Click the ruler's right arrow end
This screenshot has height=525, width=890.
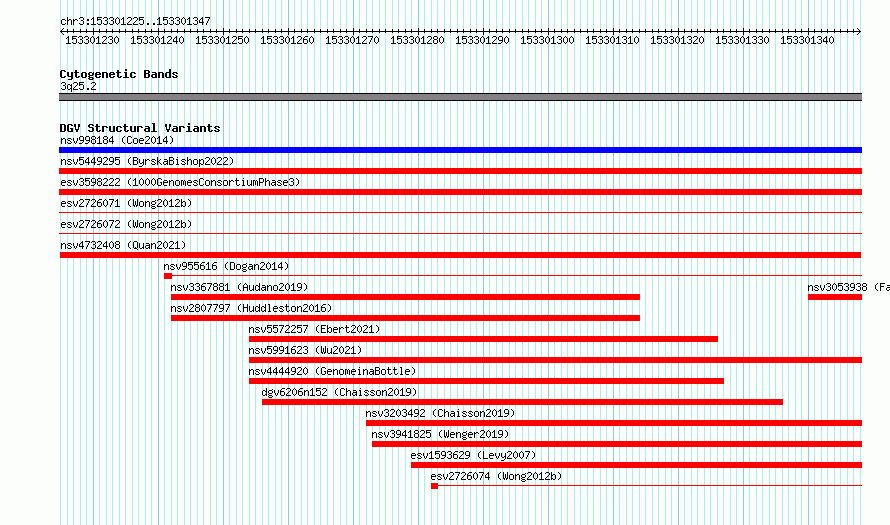click(x=859, y=32)
